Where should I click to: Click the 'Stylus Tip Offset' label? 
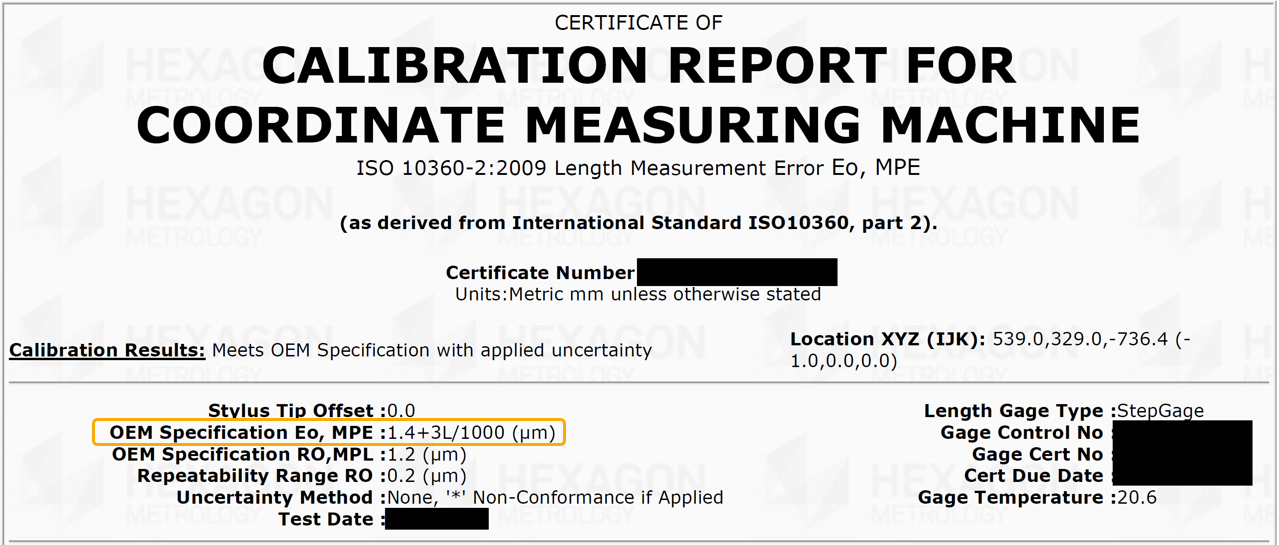297,411
